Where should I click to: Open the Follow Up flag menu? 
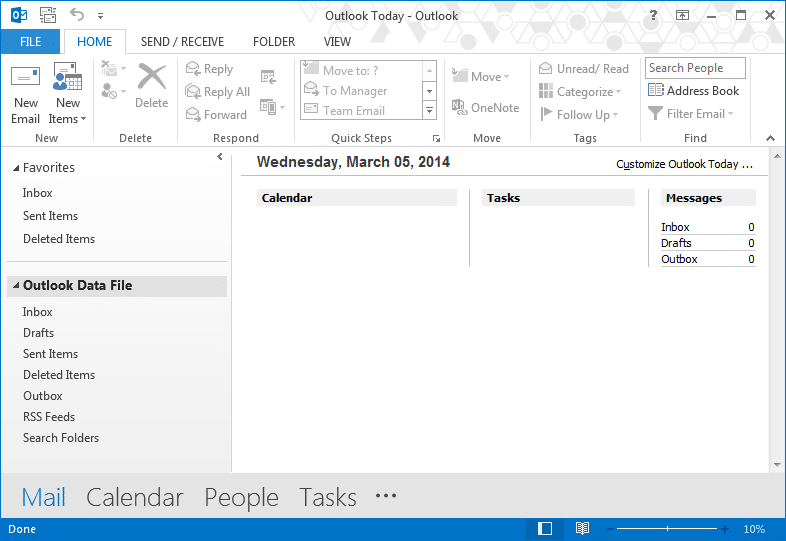point(579,115)
